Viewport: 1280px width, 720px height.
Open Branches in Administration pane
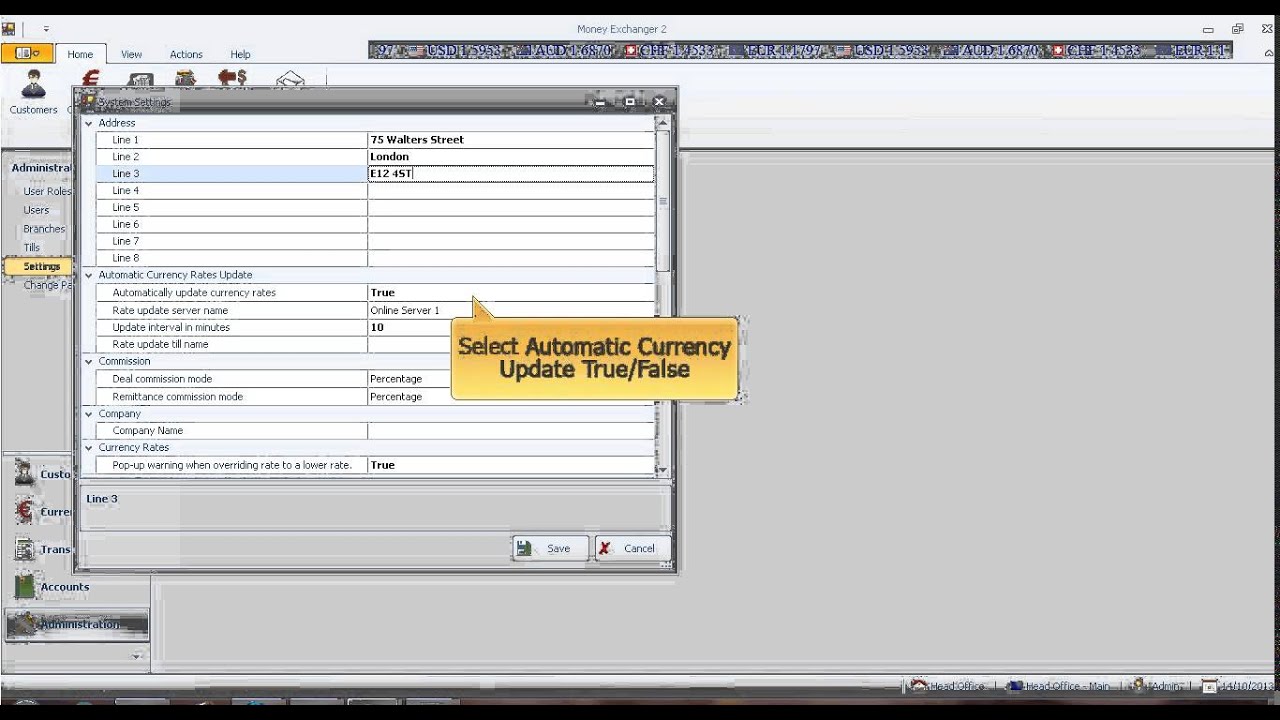44,229
